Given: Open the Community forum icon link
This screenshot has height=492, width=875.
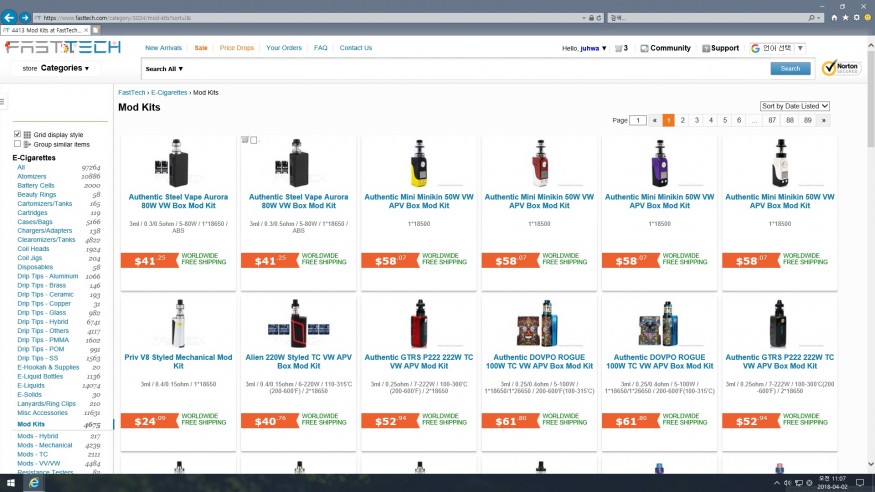Looking at the screenshot, I should pos(645,48).
